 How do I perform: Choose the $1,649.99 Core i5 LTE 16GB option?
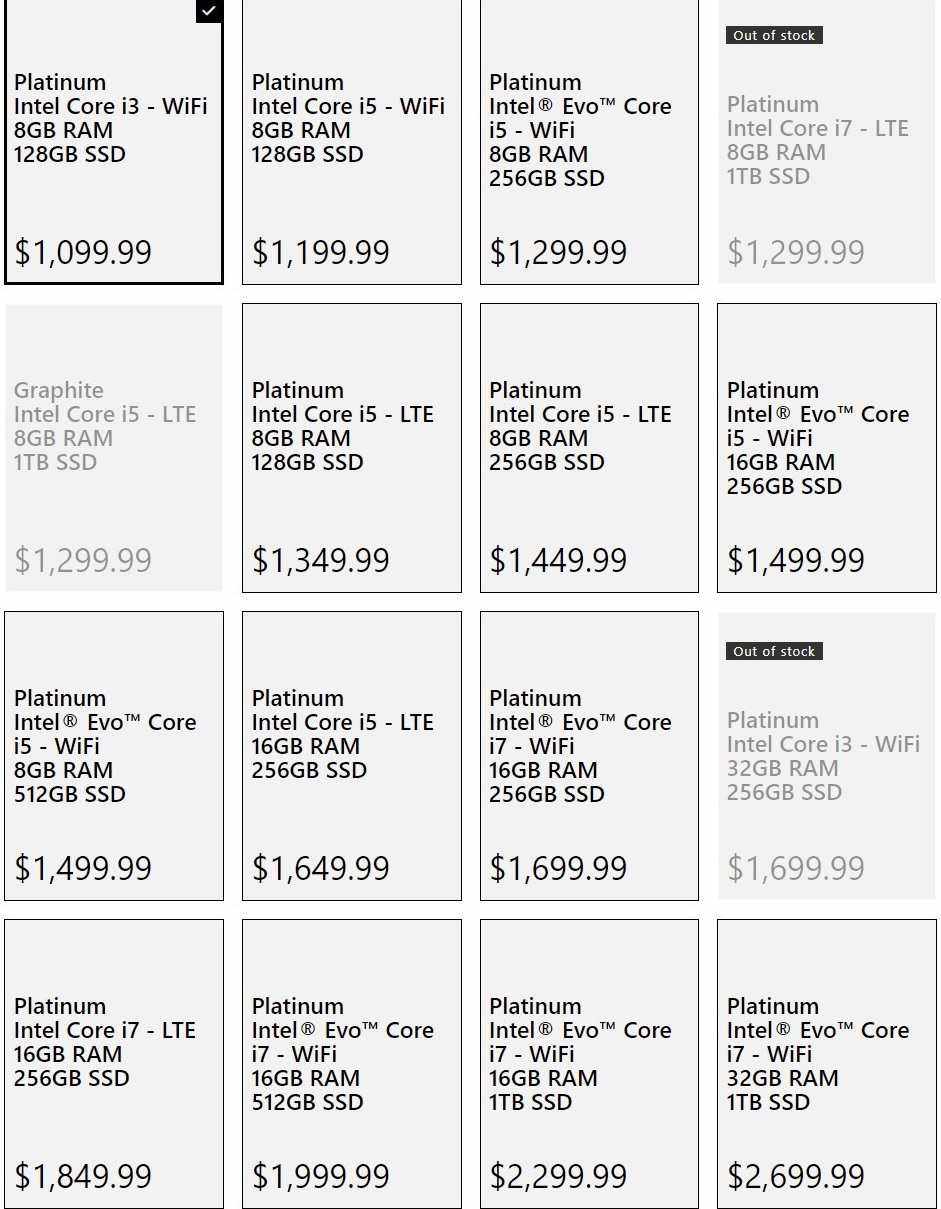(x=351, y=756)
